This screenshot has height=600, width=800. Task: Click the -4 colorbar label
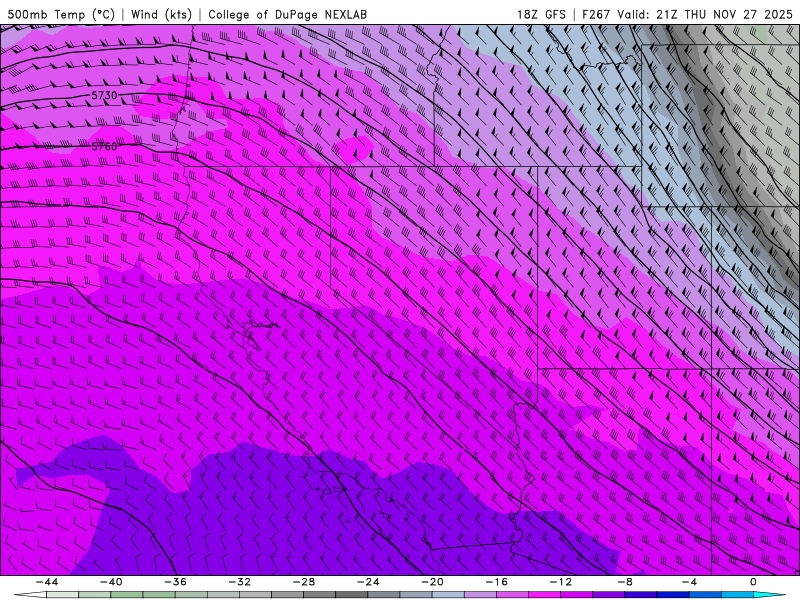pyautogui.click(x=690, y=582)
